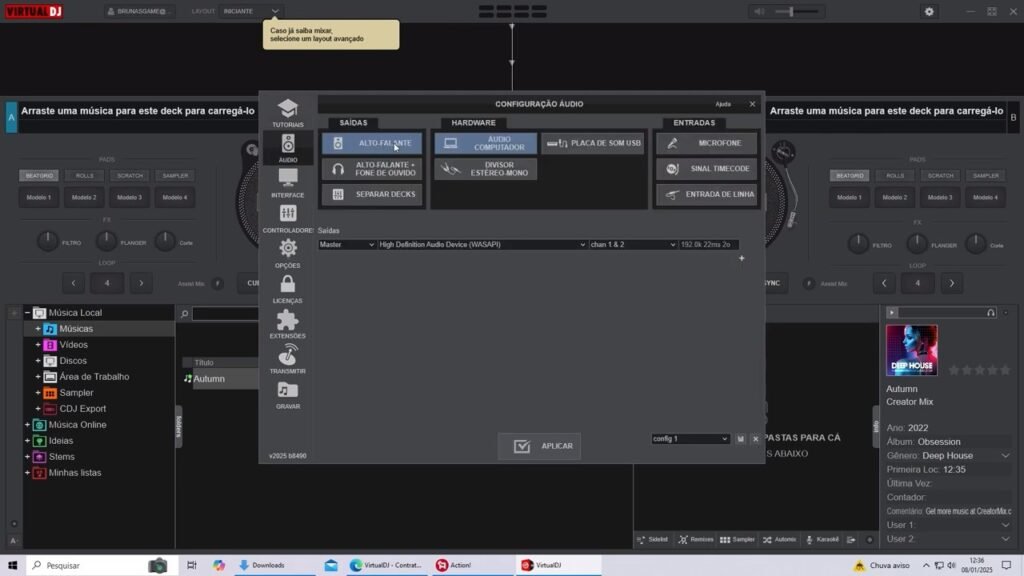Trigger Modelo 3 pad on right deck
The width and height of the screenshot is (1024, 576).
point(940,197)
